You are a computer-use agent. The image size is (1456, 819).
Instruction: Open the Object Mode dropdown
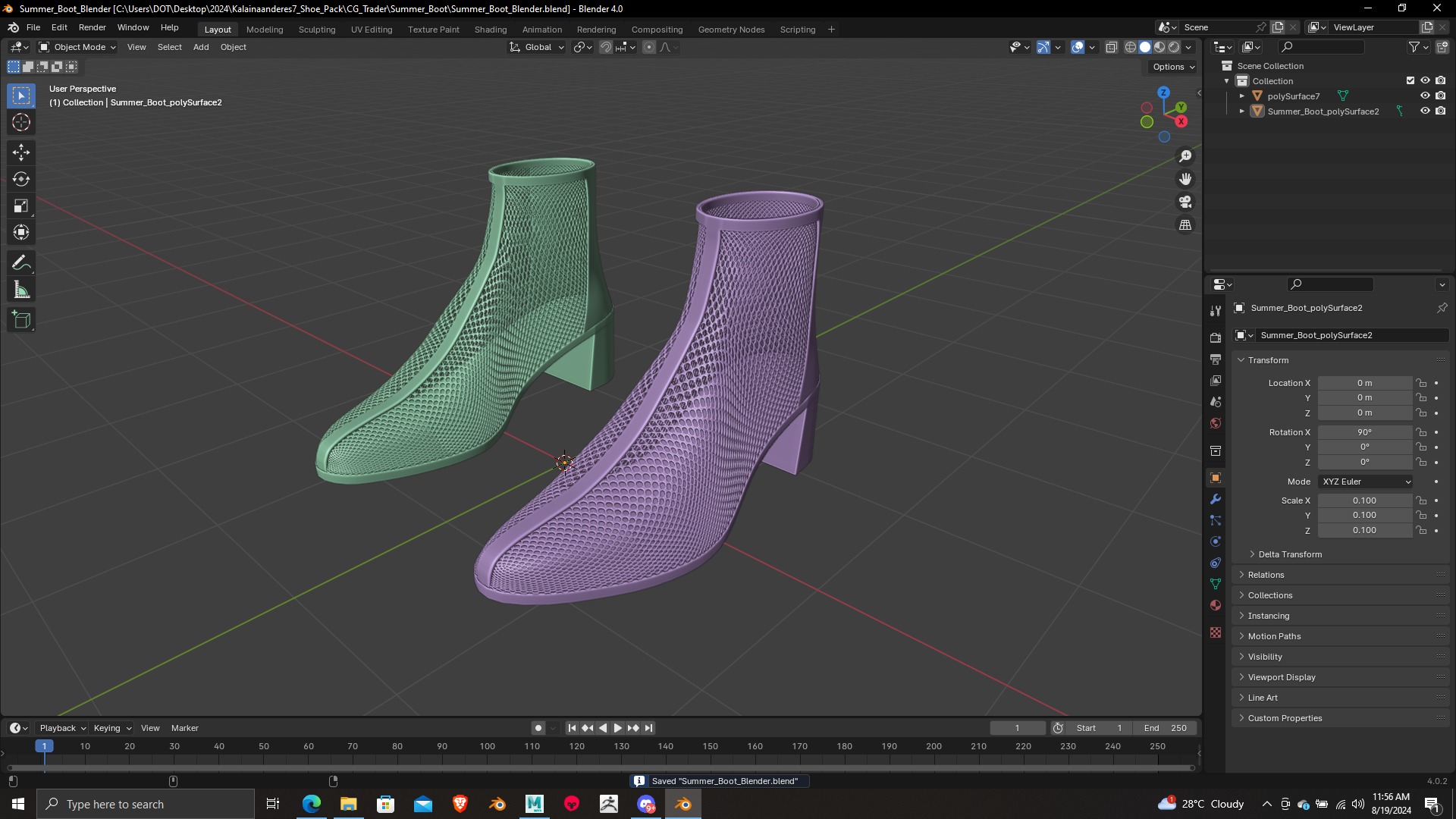tap(77, 47)
